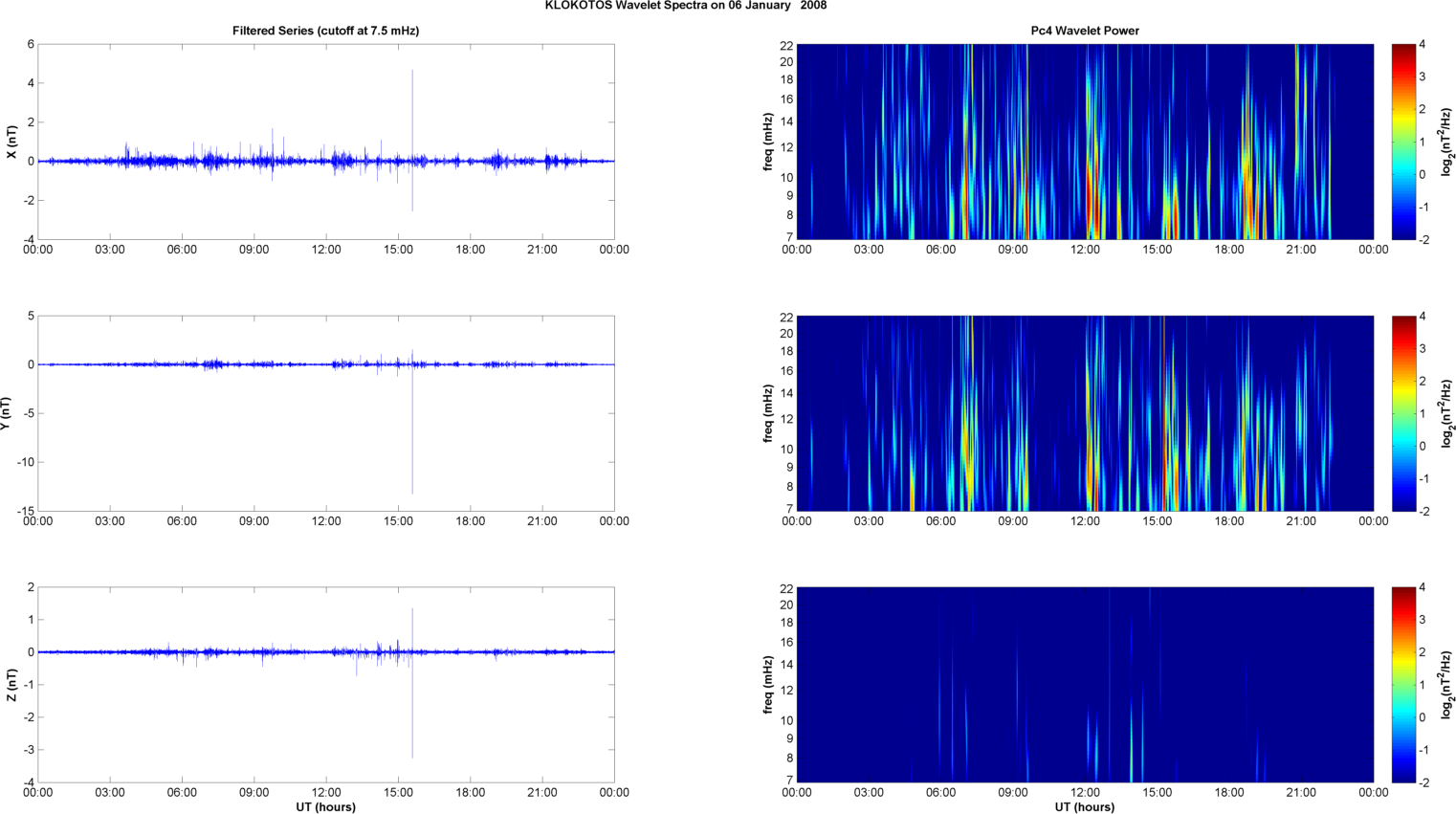The width and height of the screenshot is (1456, 814).
Task: Click red power band near 15:00 in middle wavelet
Action: pos(1164,450)
